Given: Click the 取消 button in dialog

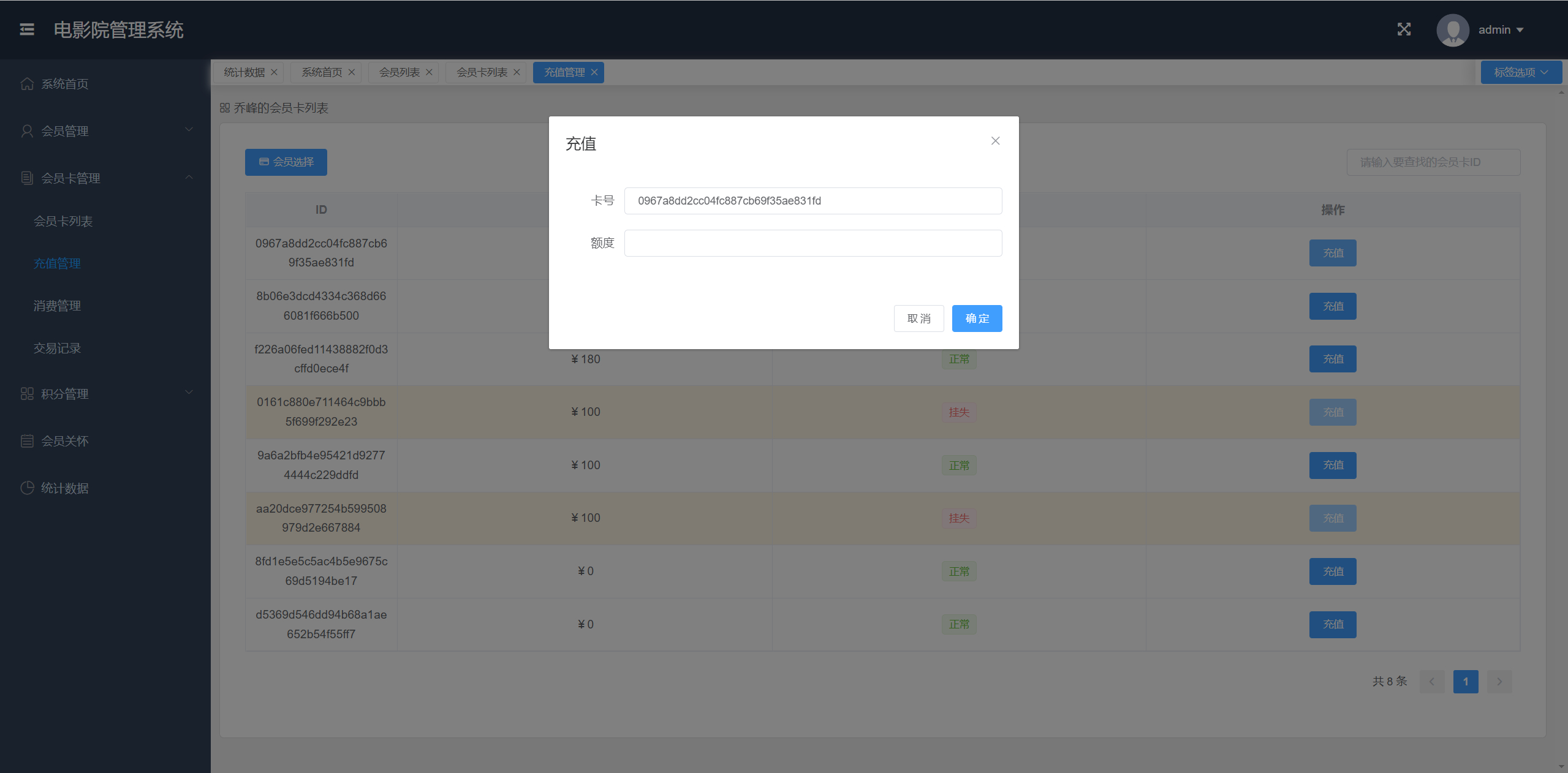Looking at the screenshot, I should (x=918, y=319).
